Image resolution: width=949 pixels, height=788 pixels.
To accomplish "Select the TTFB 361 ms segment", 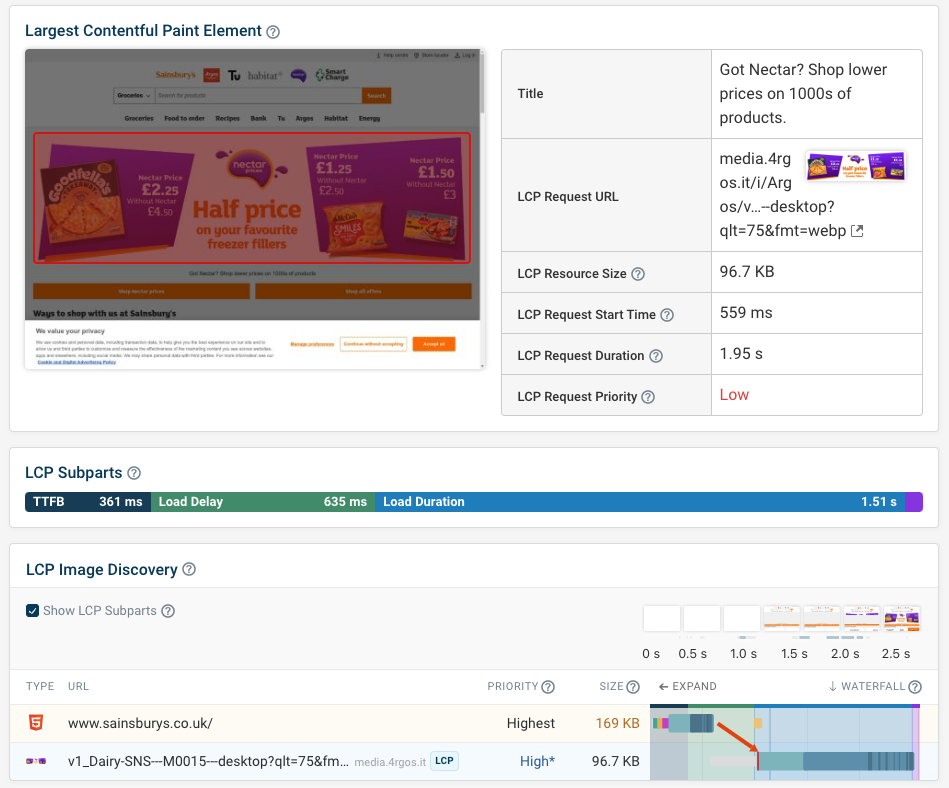I will (88, 502).
